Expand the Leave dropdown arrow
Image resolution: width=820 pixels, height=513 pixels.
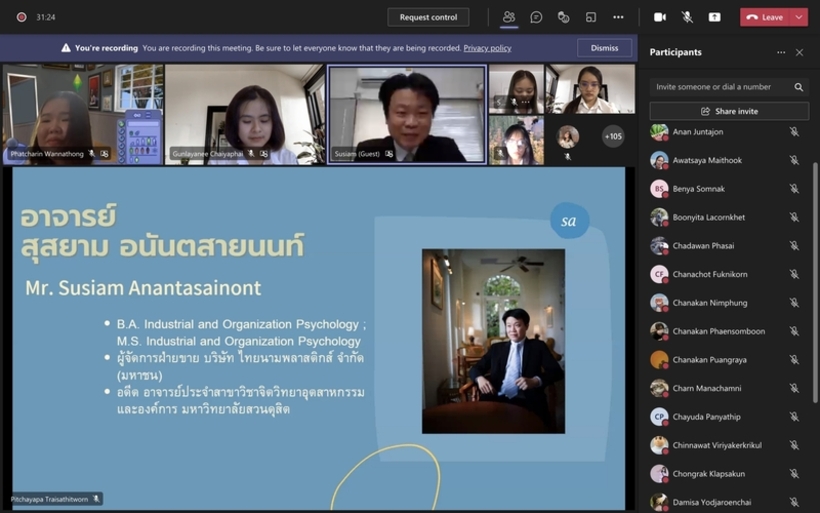click(800, 17)
